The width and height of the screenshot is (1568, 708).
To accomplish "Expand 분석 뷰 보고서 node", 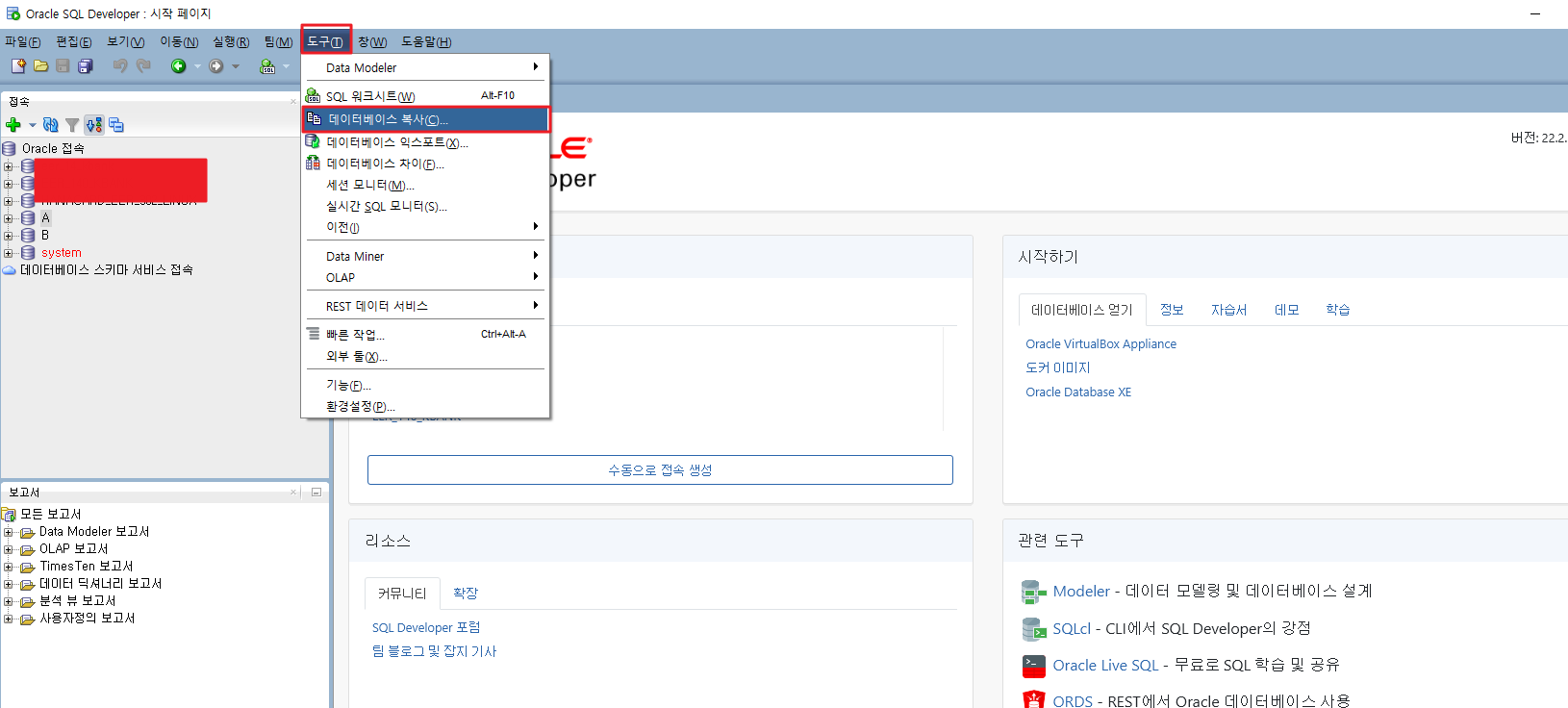I will [x=9, y=601].
